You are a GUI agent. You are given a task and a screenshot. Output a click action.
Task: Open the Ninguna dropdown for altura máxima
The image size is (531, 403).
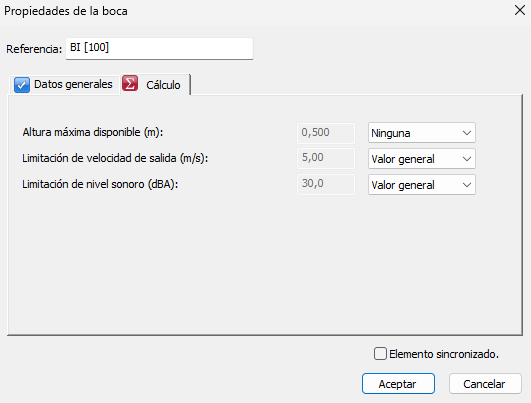point(422,133)
